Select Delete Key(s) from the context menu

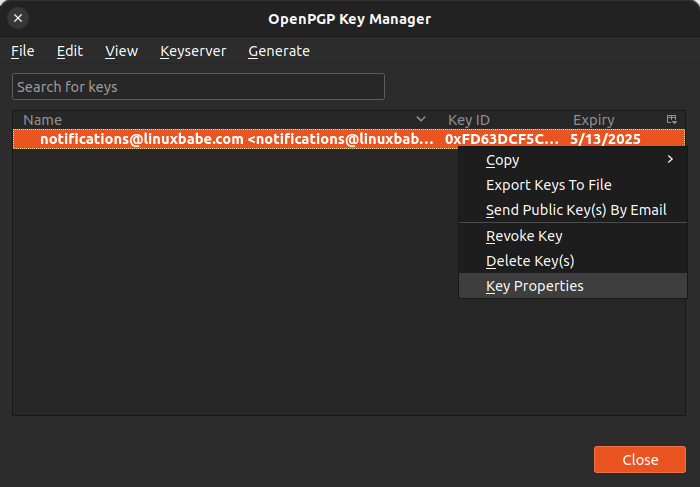(x=530, y=261)
